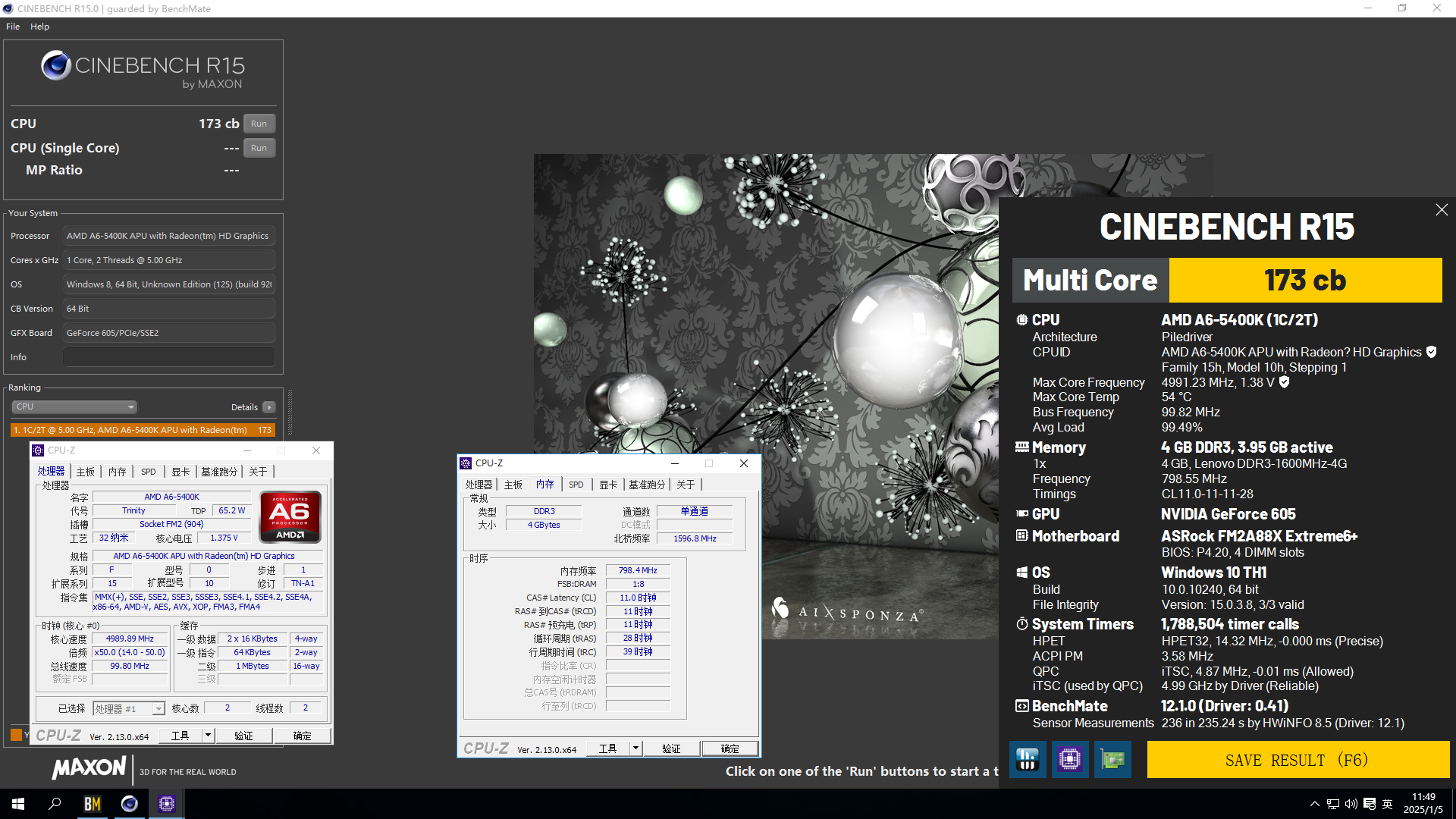Click 工具 button in memory CPU-Z
Viewport: 1456px width, 819px height.
click(x=608, y=748)
